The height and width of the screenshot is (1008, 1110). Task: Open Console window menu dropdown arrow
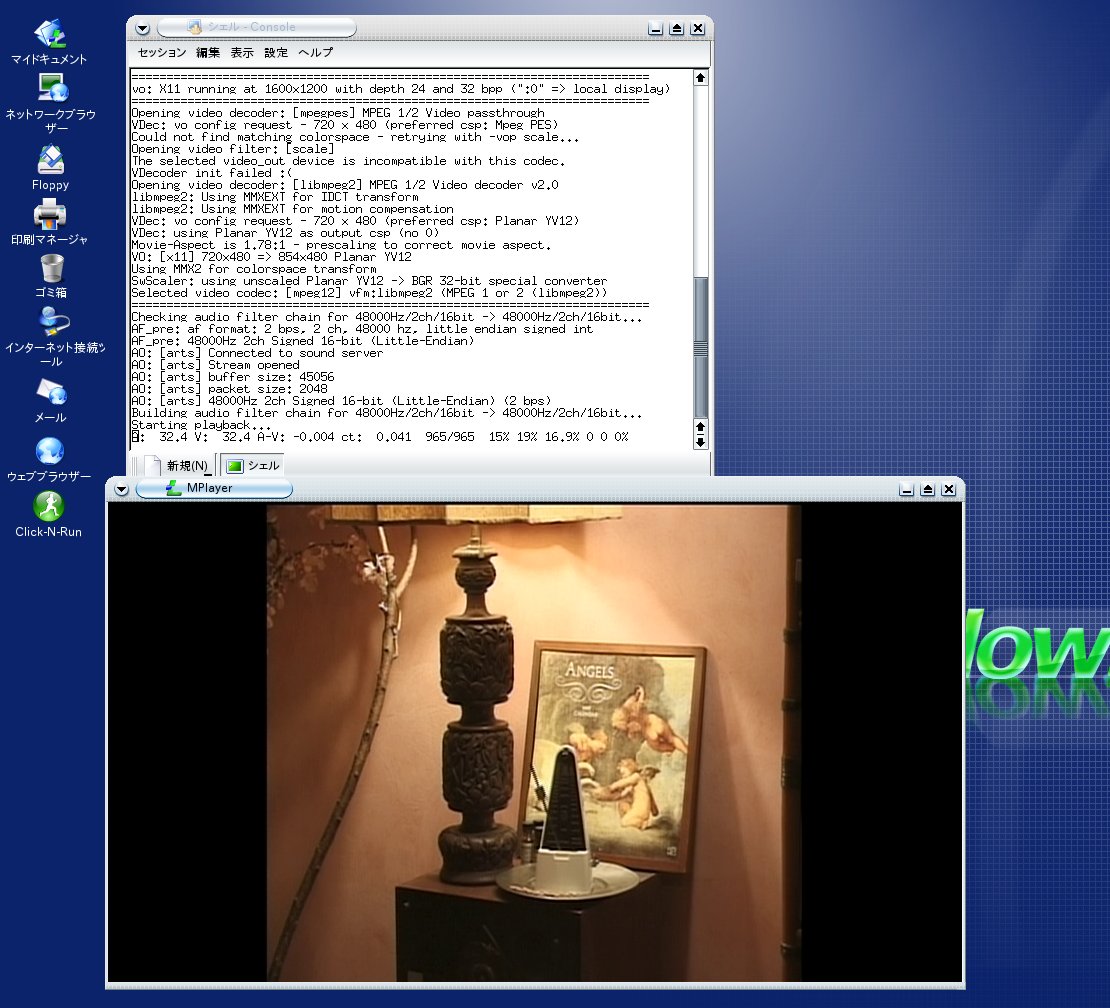[142, 28]
